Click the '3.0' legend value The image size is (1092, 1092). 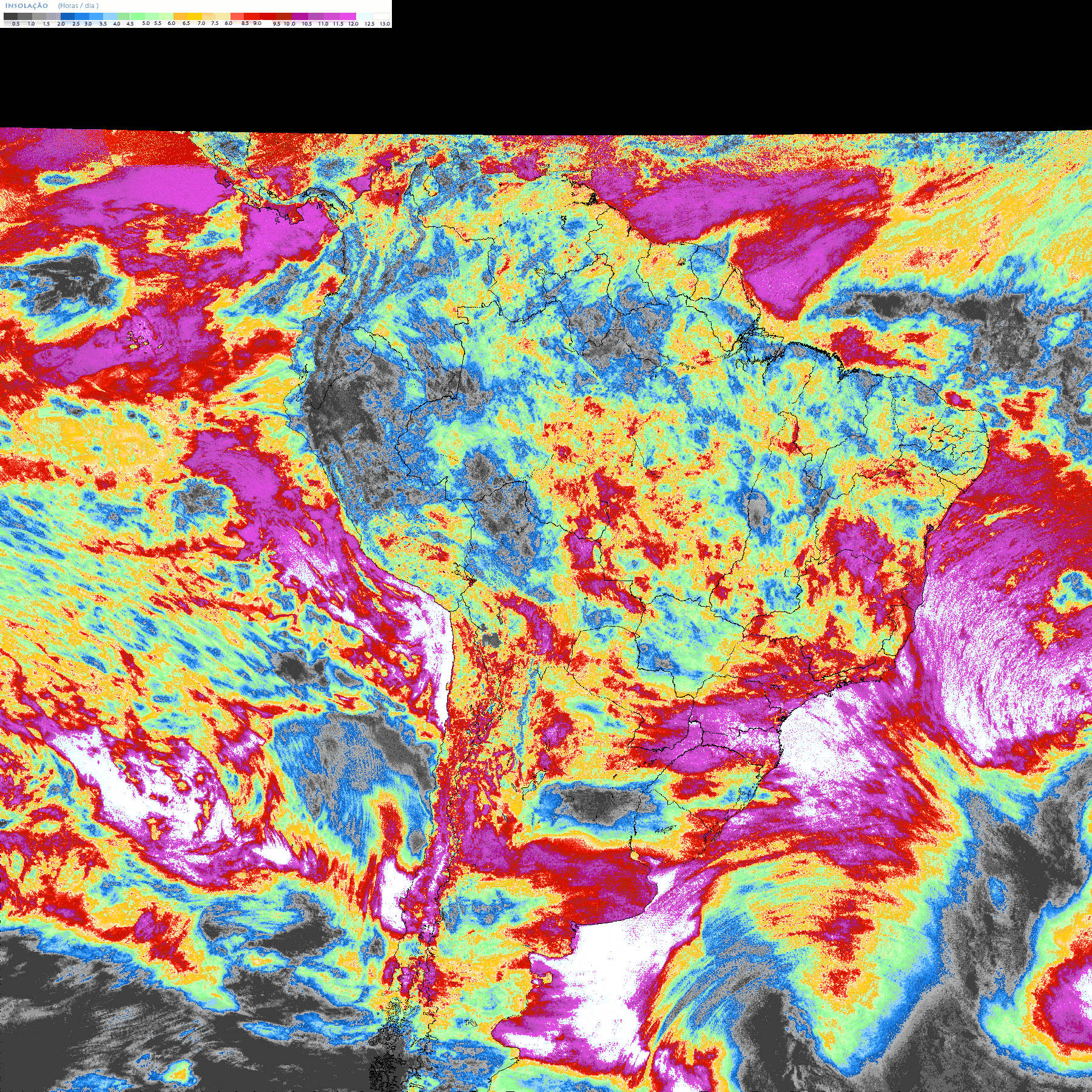[88, 24]
